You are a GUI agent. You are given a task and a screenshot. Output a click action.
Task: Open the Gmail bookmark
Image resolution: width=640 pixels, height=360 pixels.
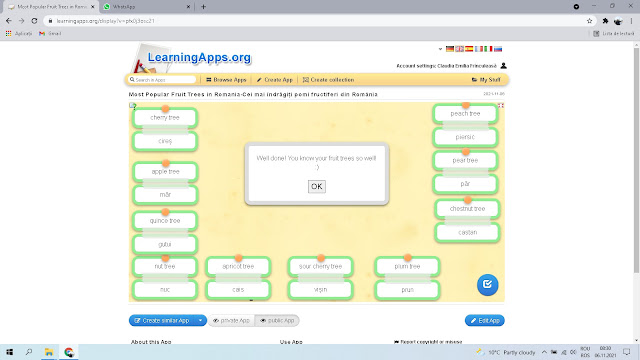(x=50, y=33)
